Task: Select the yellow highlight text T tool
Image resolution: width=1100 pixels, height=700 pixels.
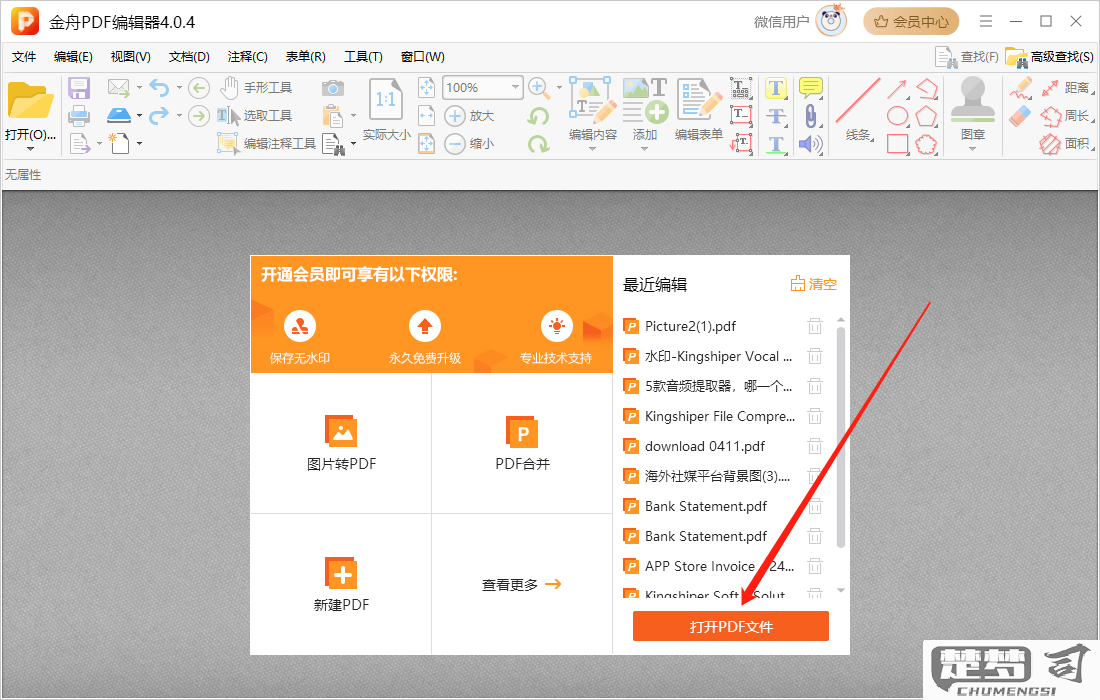Action: click(776, 88)
